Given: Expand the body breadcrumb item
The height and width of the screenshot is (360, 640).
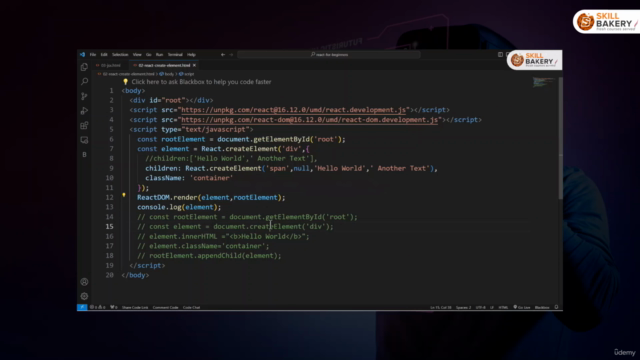Looking at the screenshot, I should click(167, 74).
